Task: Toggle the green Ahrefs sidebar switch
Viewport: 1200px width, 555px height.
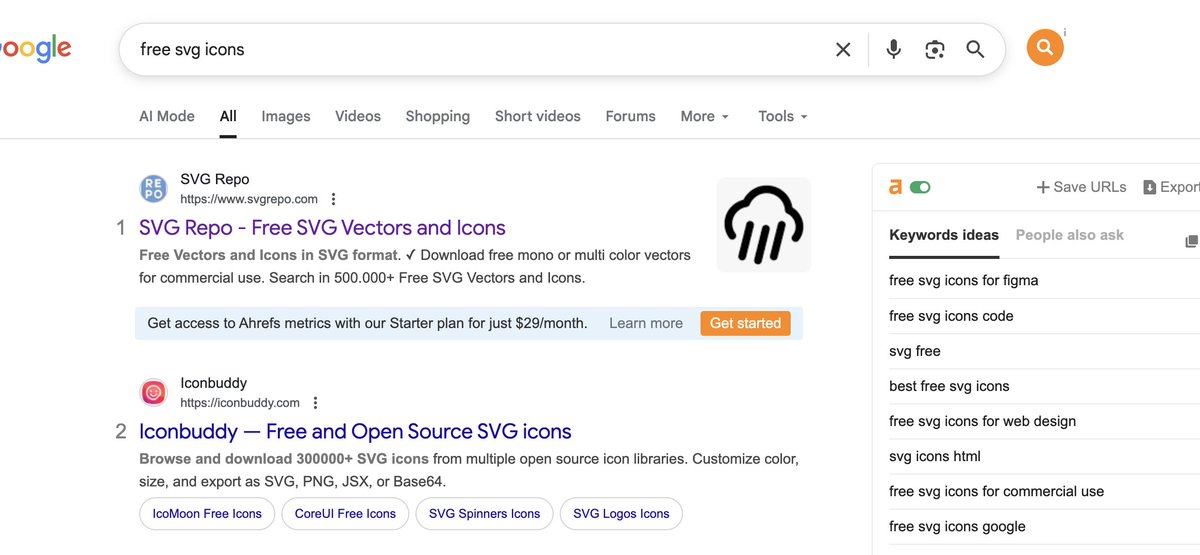Action: pyautogui.click(x=920, y=187)
